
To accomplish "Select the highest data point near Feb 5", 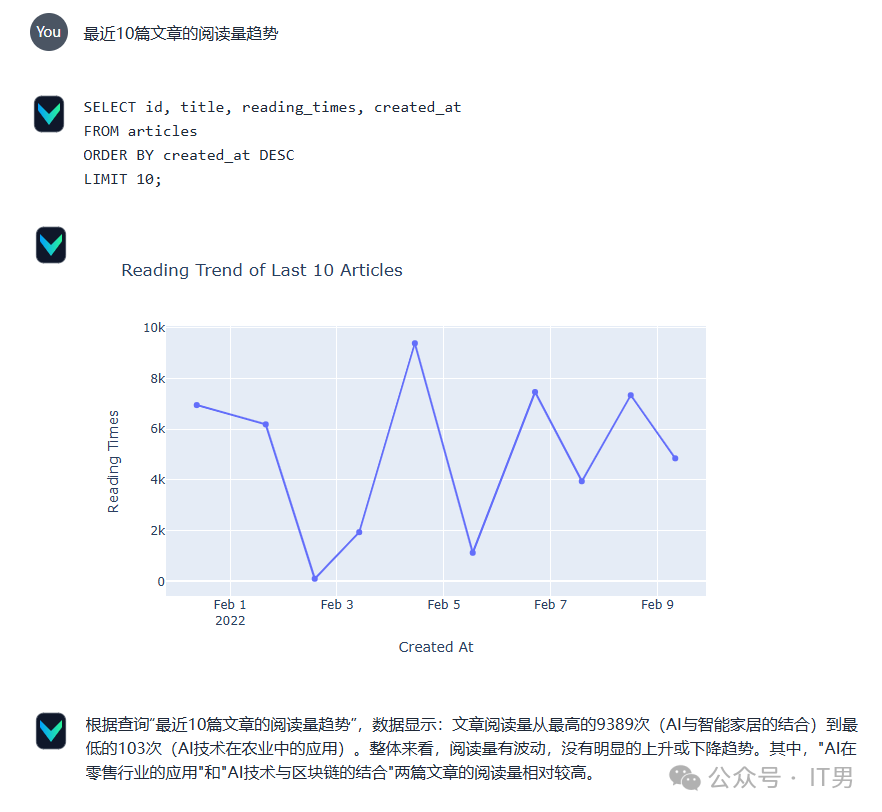I will 413,343.
